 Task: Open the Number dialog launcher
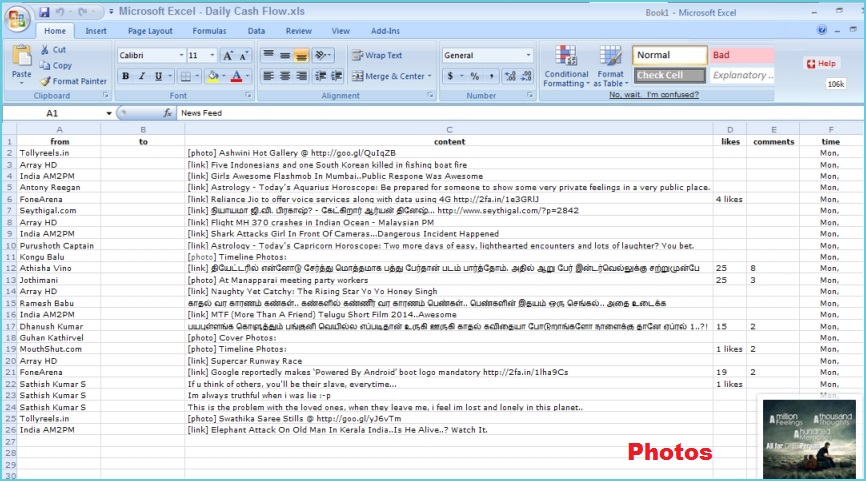(530, 96)
